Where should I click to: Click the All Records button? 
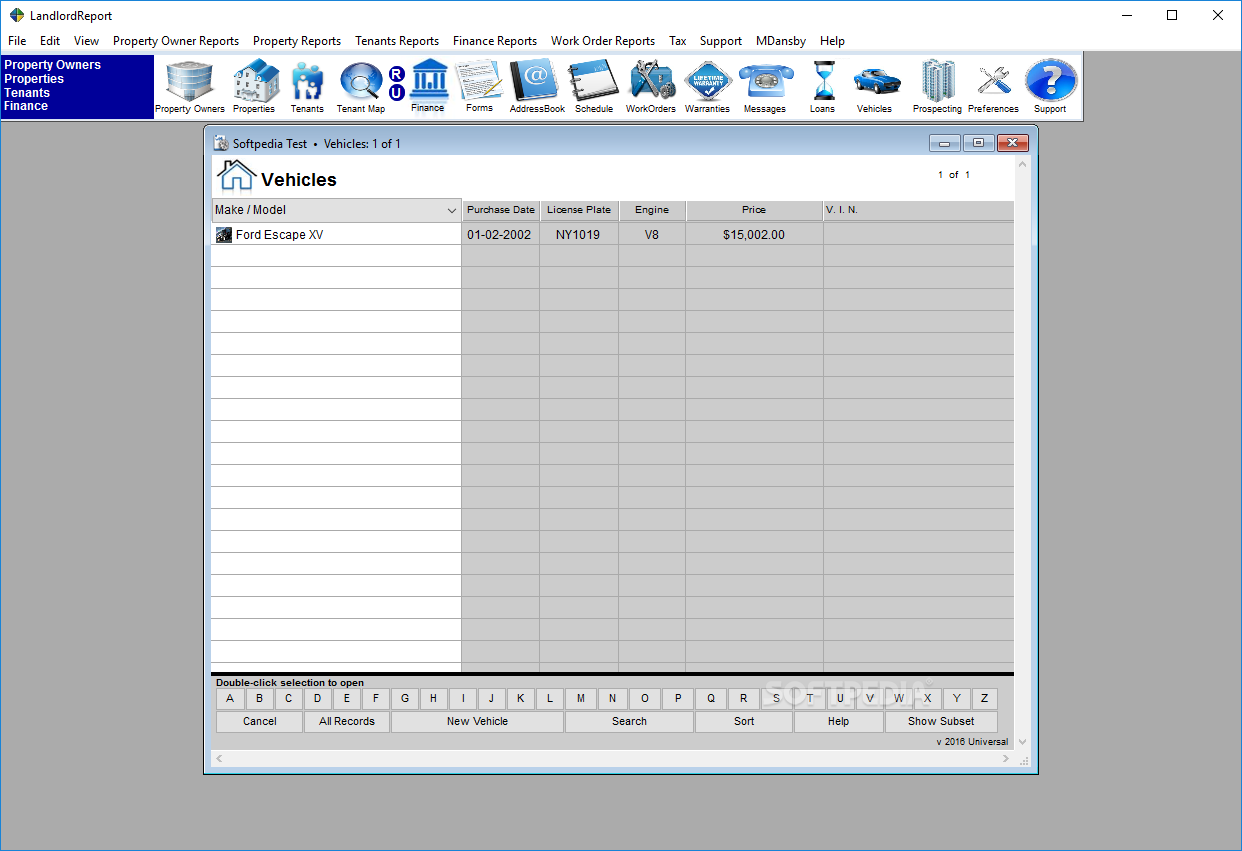coord(347,721)
